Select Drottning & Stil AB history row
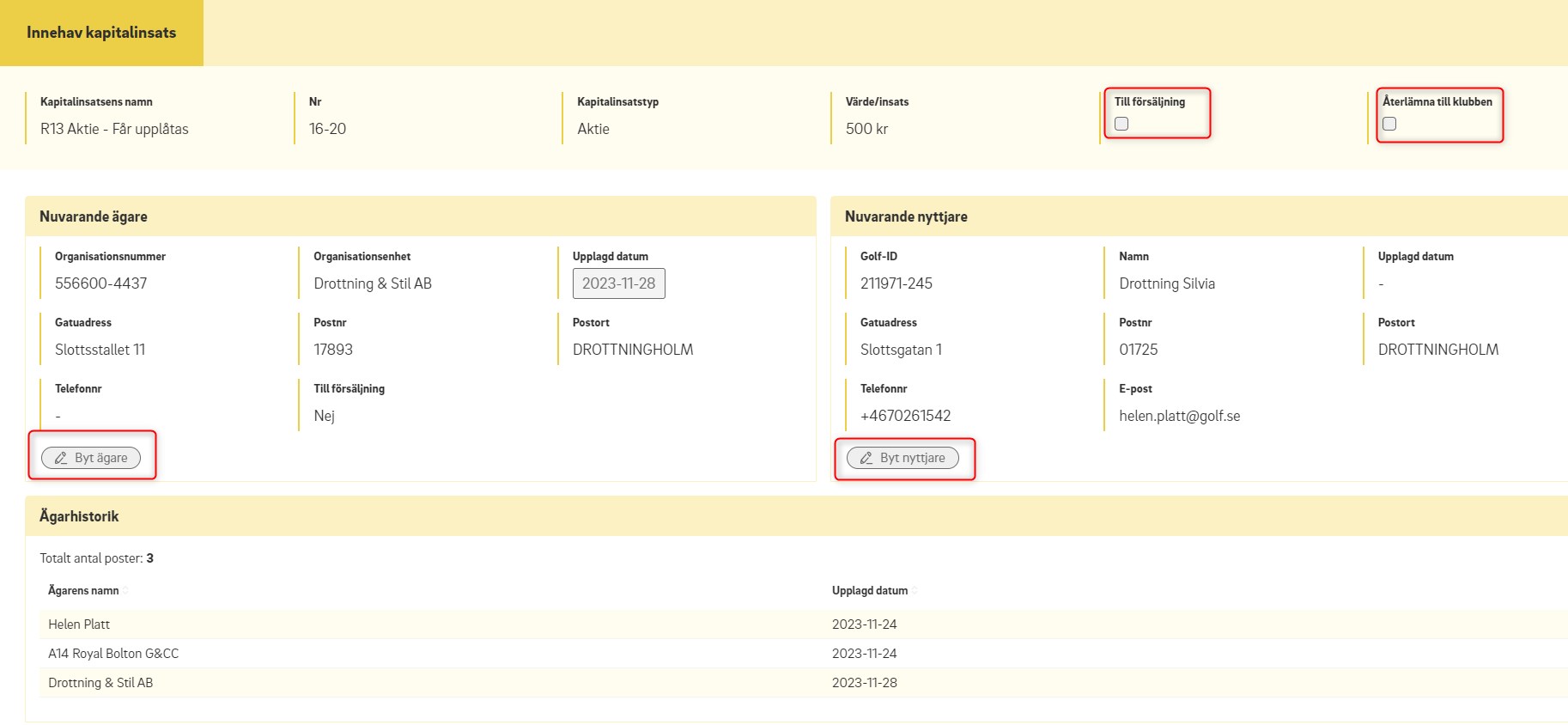This screenshot has width=1568, height=725. (100, 683)
